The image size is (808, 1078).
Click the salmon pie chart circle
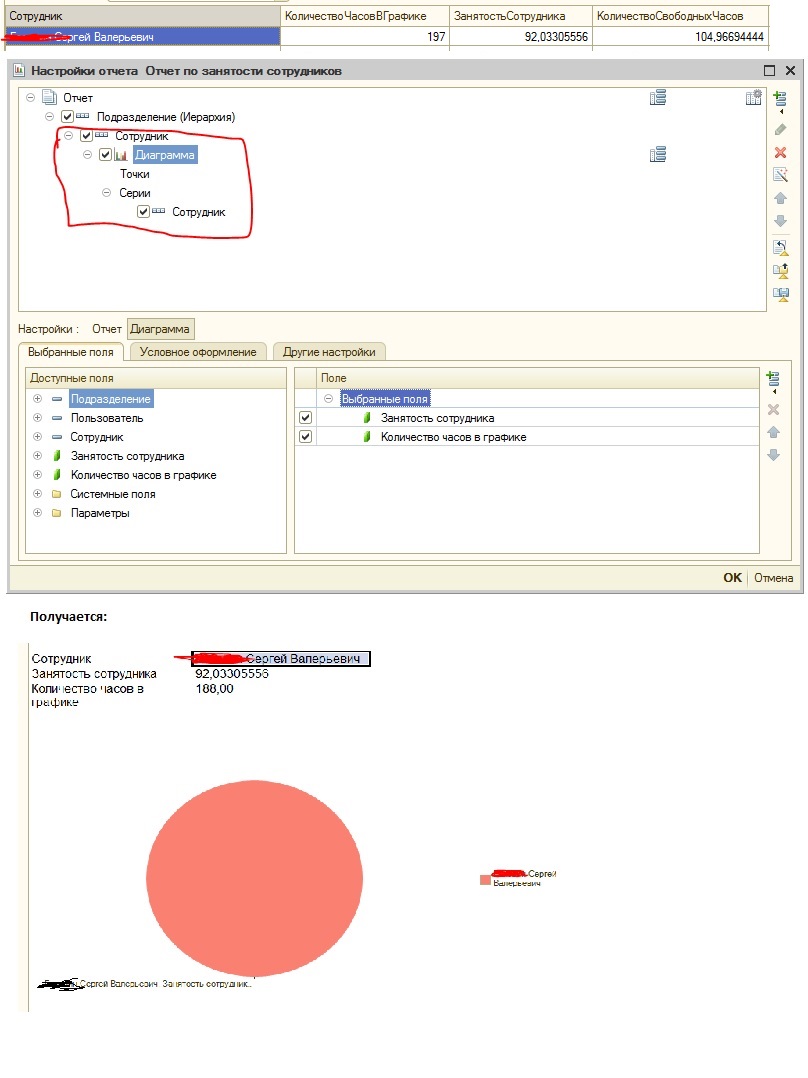tap(254, 878)
